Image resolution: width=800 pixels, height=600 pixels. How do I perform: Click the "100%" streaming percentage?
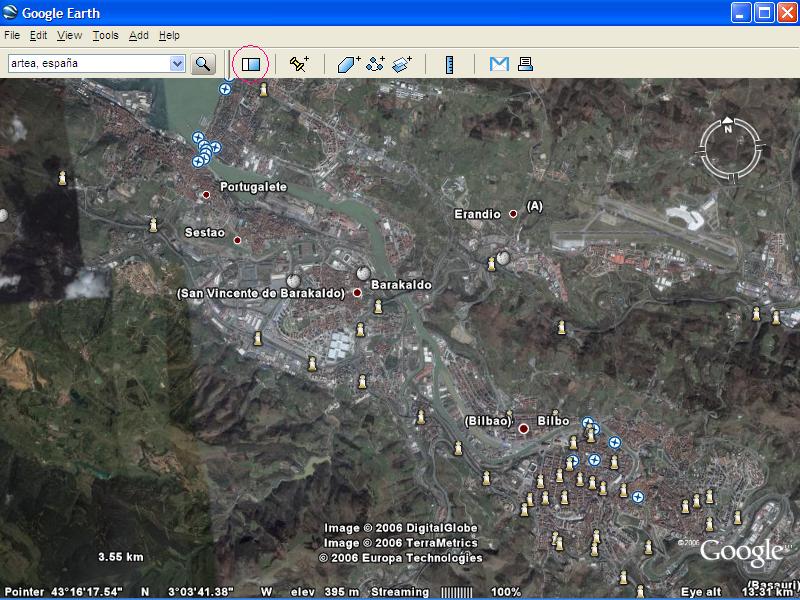506,592
